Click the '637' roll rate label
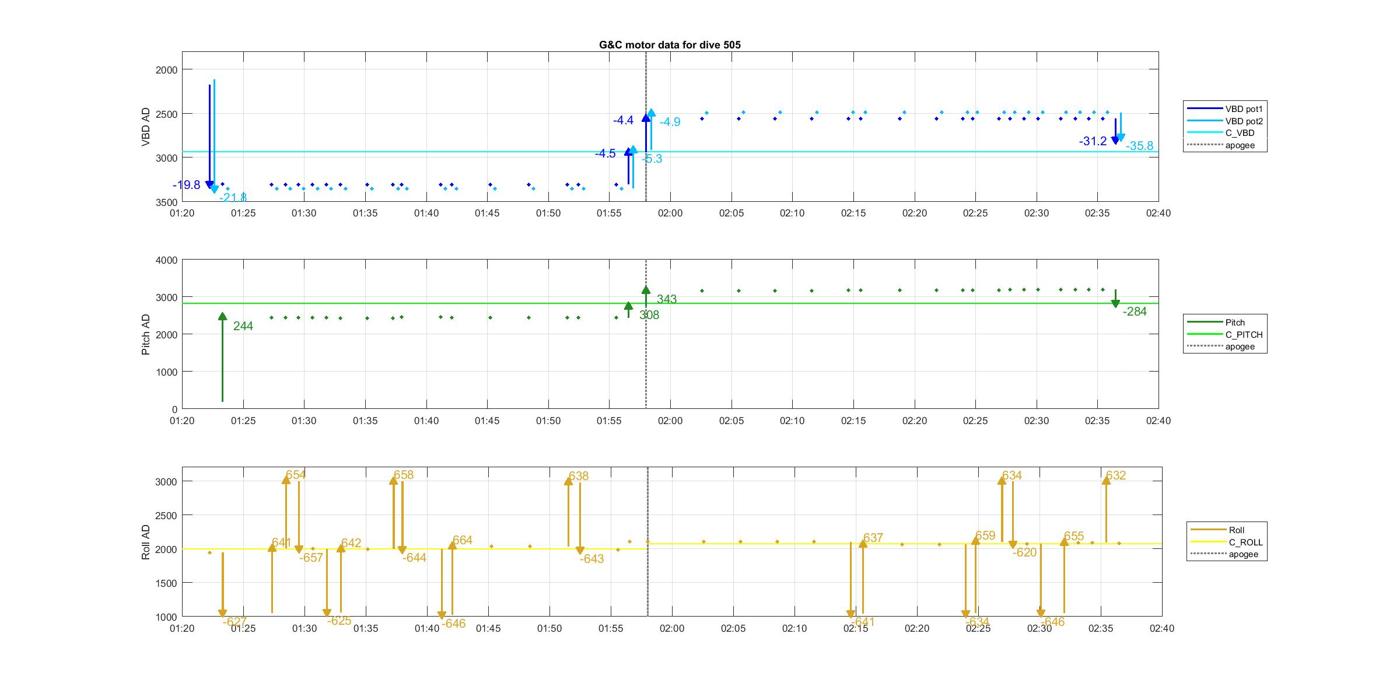Screen dimensions: 1400x693 tap(873, 538)
